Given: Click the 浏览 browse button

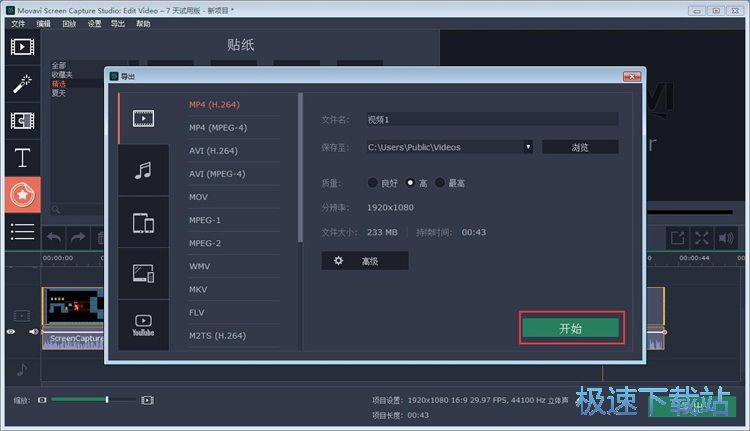Looking at the screenshot, I should [580, 147].
